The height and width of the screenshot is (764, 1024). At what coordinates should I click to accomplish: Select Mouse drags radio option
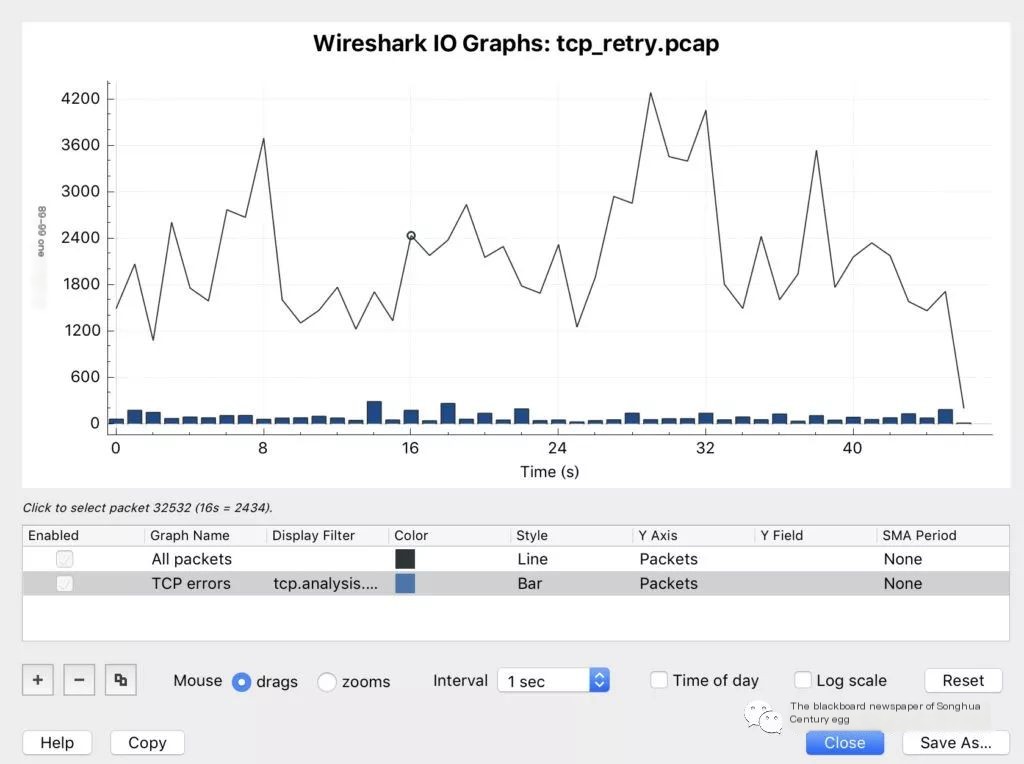click(x=242, y=682)
